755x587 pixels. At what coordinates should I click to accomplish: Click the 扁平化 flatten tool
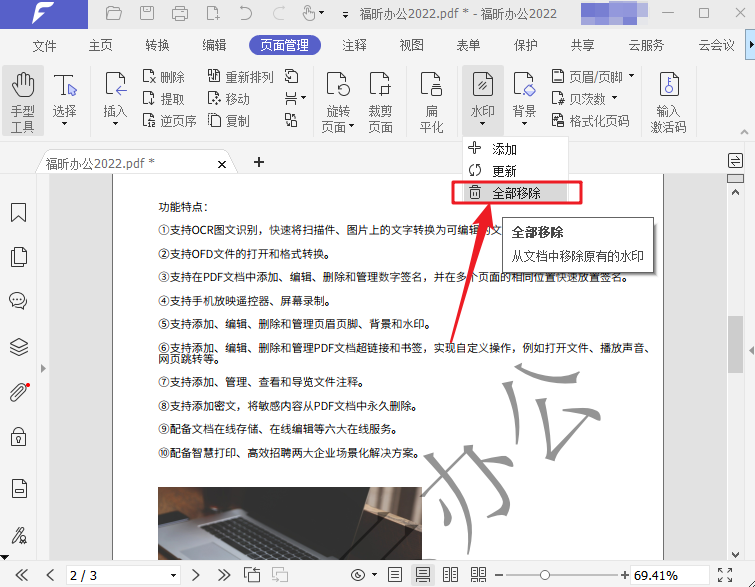tap(431, 101)
